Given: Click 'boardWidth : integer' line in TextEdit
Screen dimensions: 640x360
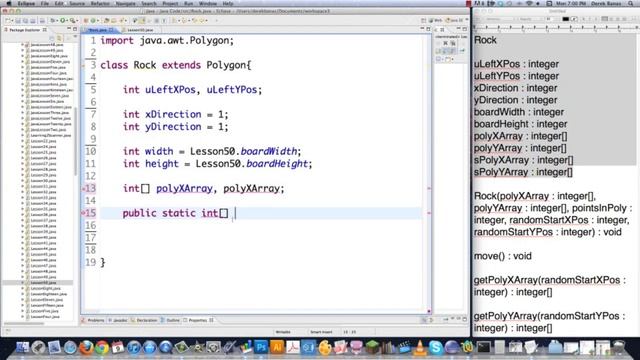Looking at the screenshot, I should (519, 112).
